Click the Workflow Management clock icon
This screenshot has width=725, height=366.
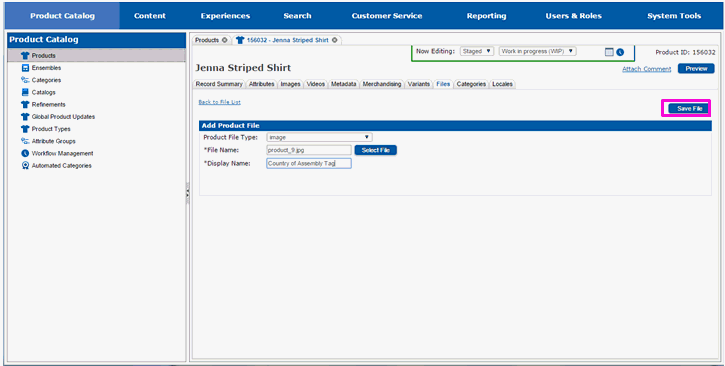(25, 153)
